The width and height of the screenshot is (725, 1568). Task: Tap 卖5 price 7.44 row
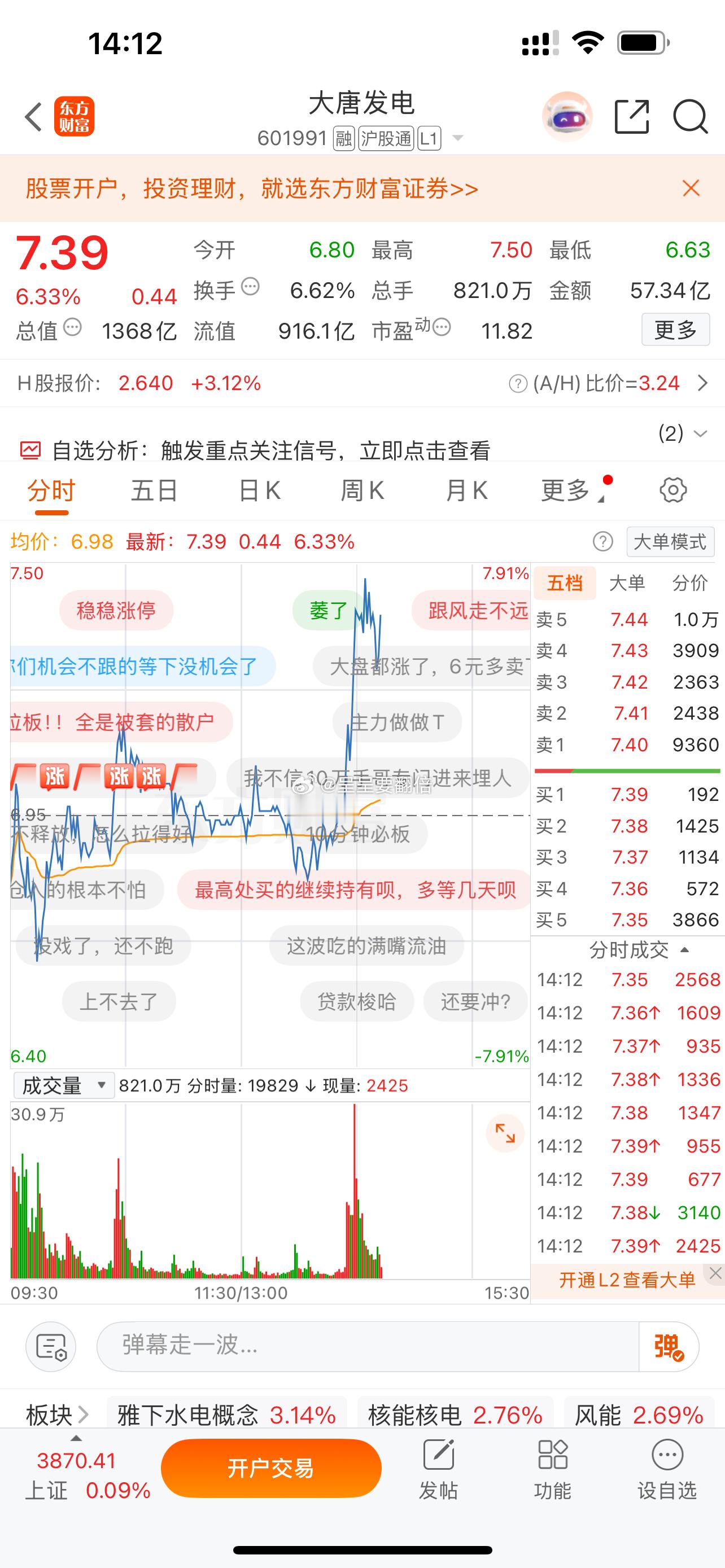point(628,620)
